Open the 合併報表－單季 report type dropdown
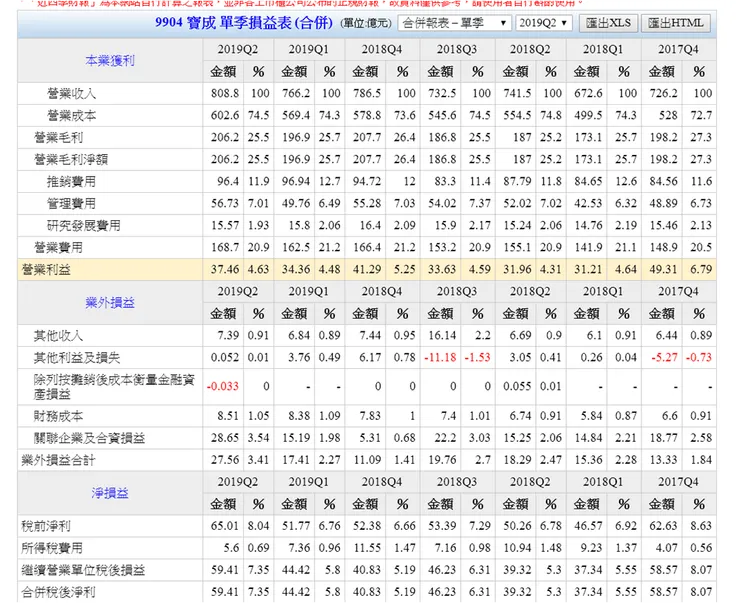The height and width of the screenshot is (603, 740). click(x=454, y=23)
